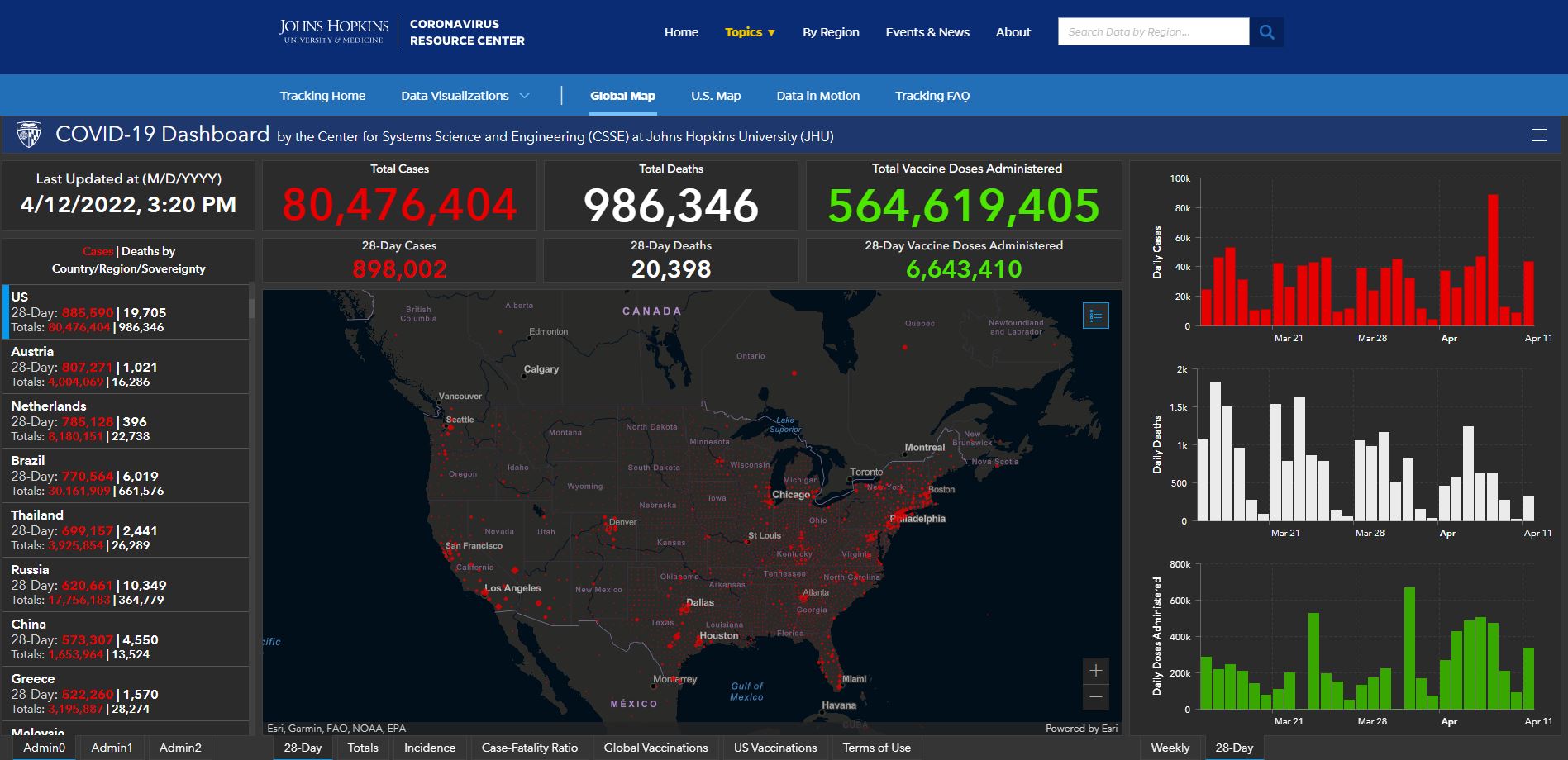Click the Johns Hopkins shield logo
The height and width of the screenshot is (760, 1568).
pyautogui.click(x=29, y=135)
